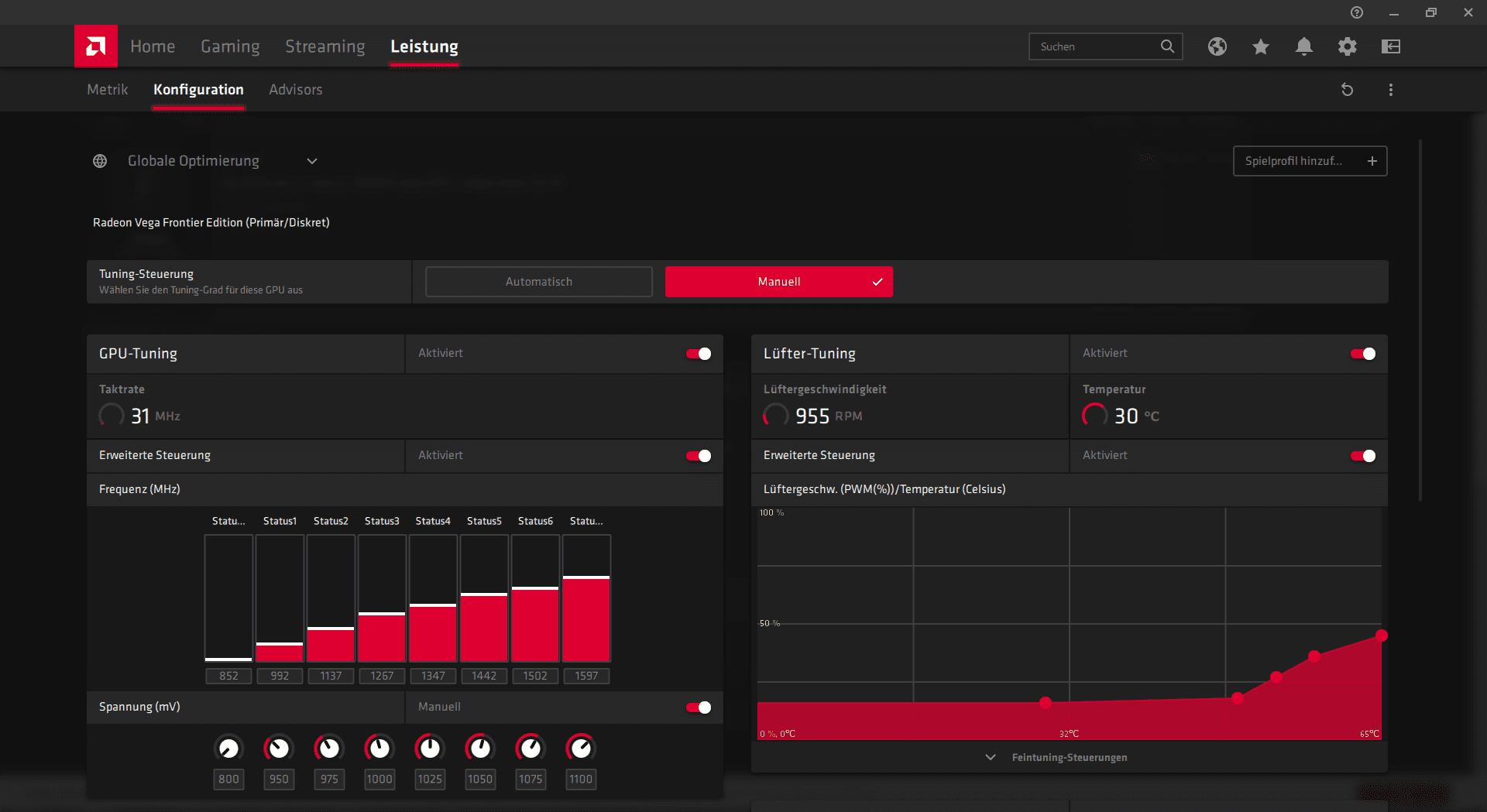The width and height of the screenshot is (1487, 812).
Task: Open notifications bell icon
Action: [1304, 46]
